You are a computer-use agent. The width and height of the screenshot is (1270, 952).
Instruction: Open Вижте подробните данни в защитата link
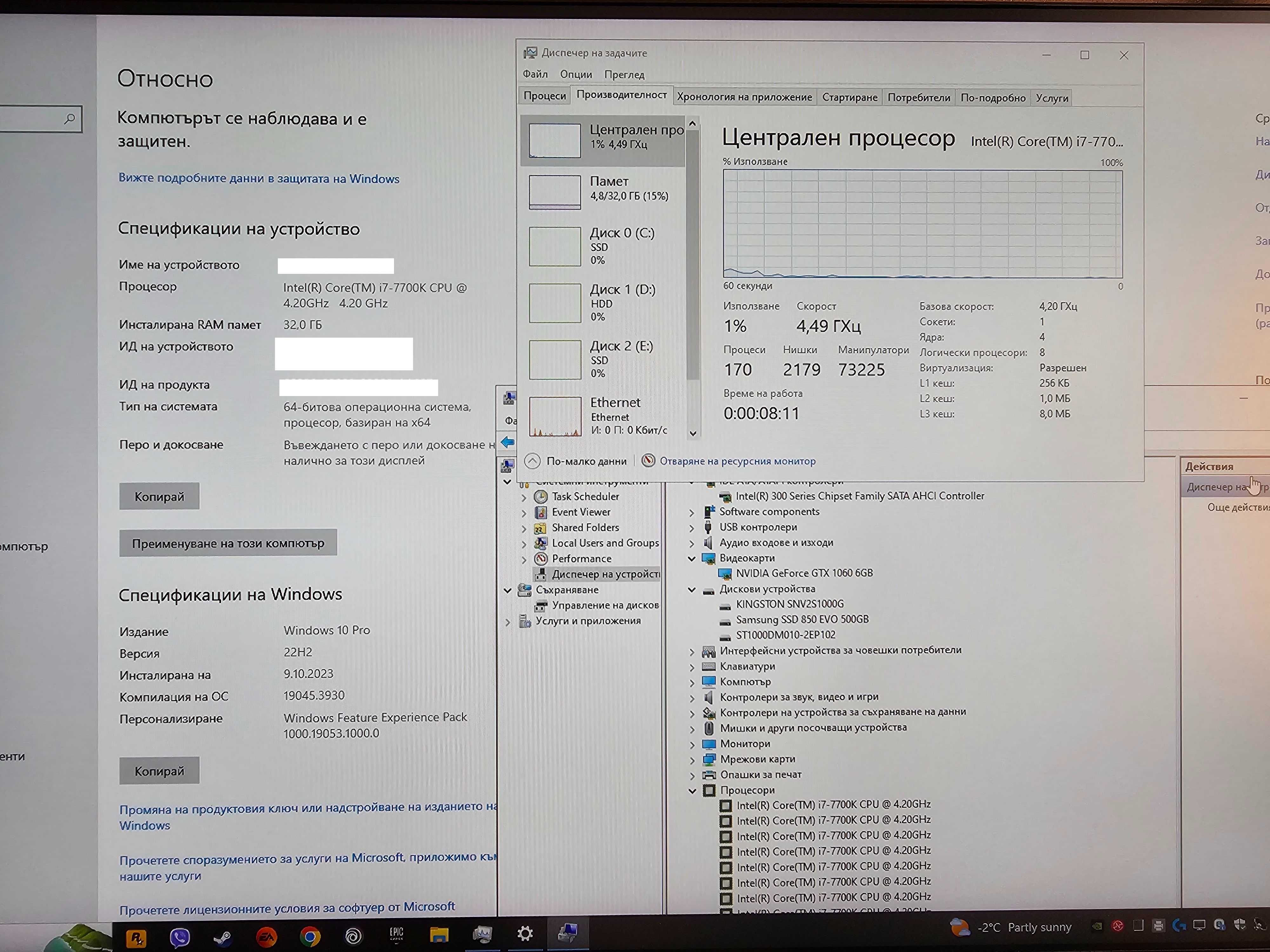click(x=258, y=178)
